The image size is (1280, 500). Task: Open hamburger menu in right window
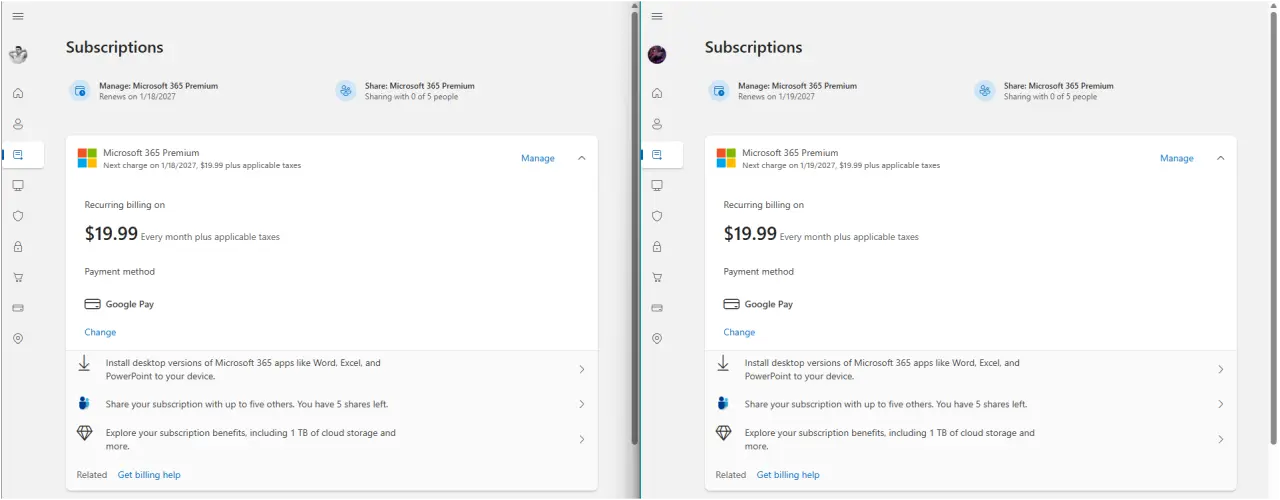(657, 16)
